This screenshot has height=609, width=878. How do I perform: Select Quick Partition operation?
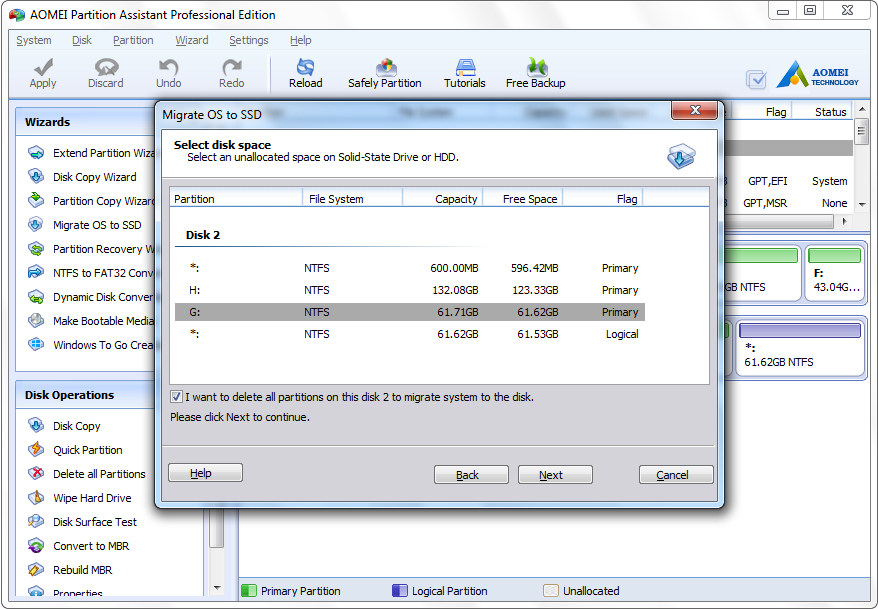tap(76, 450)
